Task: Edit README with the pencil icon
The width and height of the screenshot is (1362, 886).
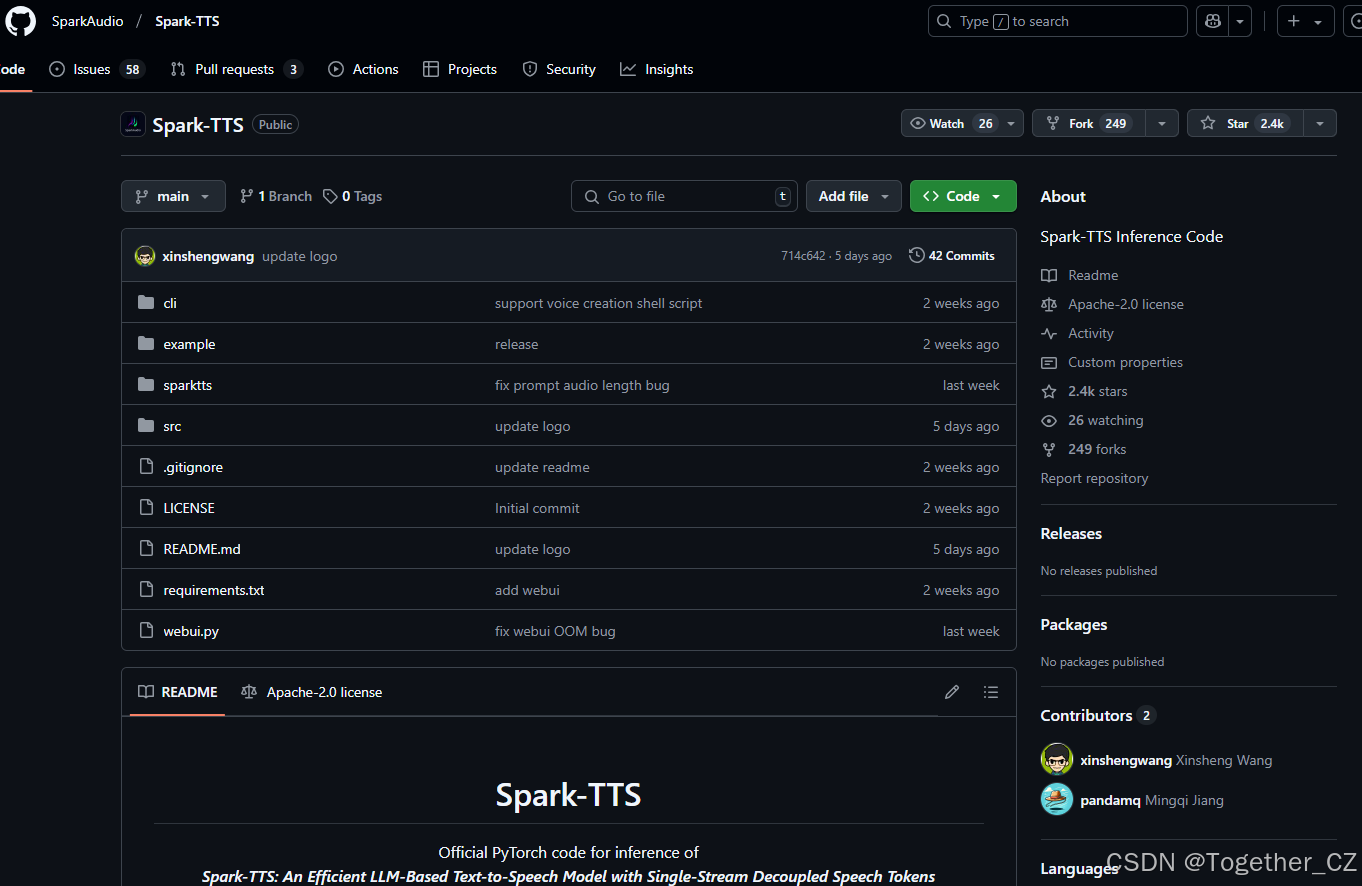Action: (x=952, y=692)
